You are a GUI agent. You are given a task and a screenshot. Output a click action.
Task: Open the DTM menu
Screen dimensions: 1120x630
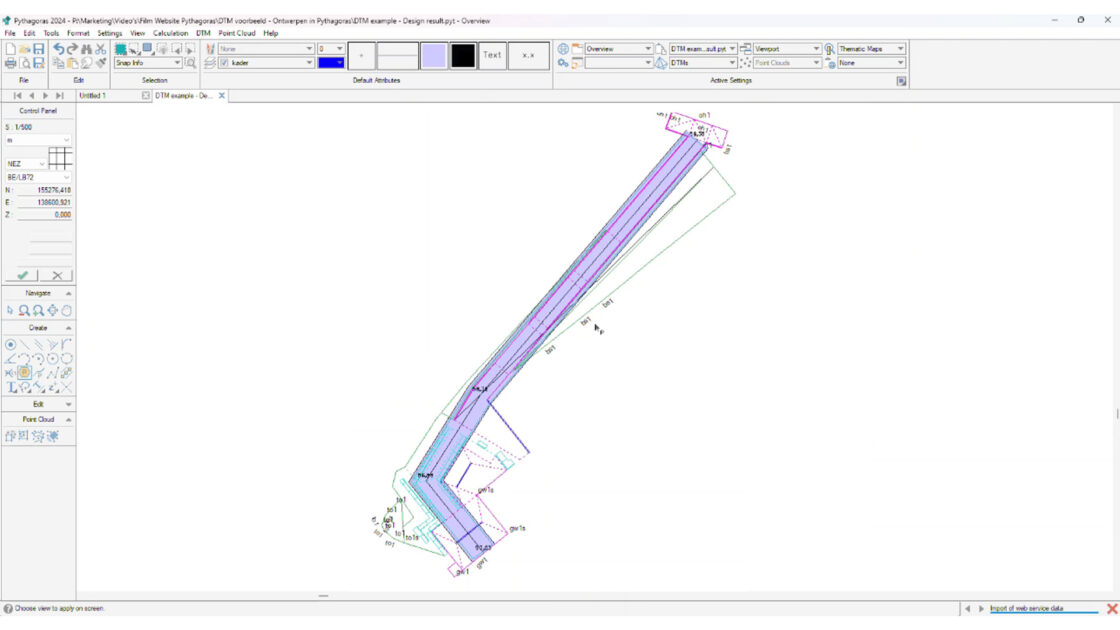204,34
